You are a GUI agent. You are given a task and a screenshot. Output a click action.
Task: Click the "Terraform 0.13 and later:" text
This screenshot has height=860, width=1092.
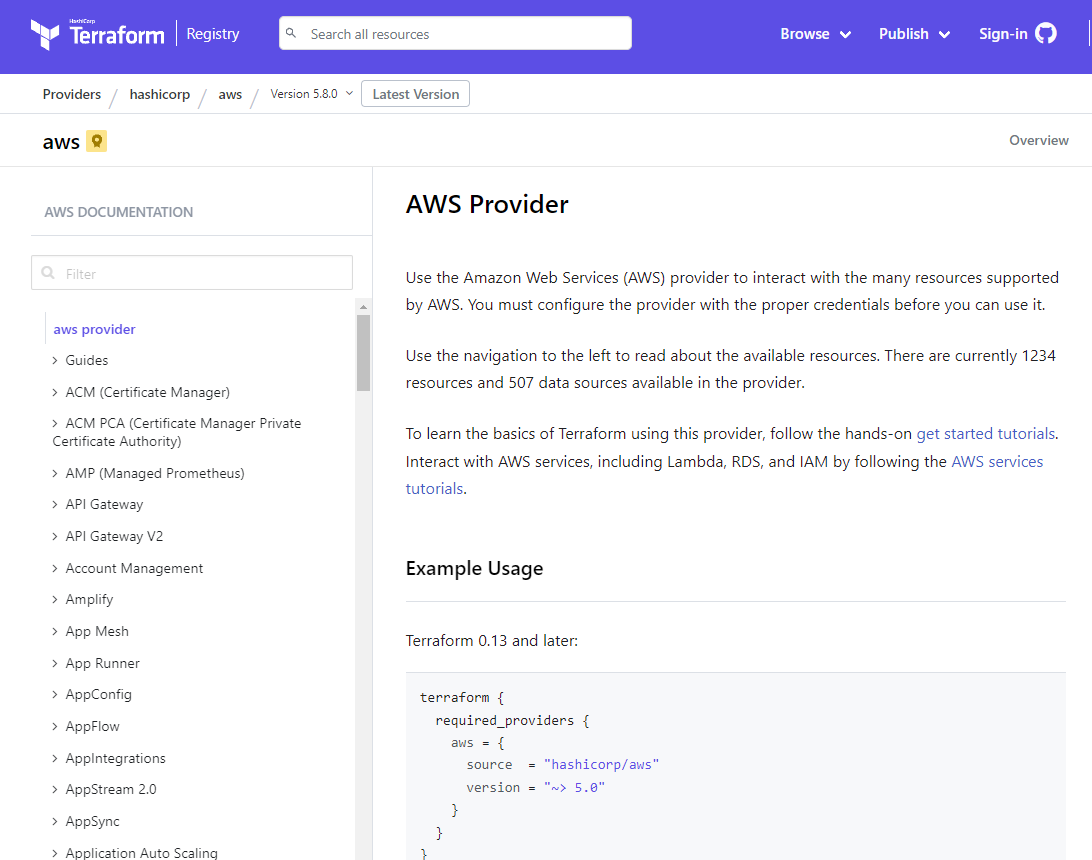click(x=492, y=641)
